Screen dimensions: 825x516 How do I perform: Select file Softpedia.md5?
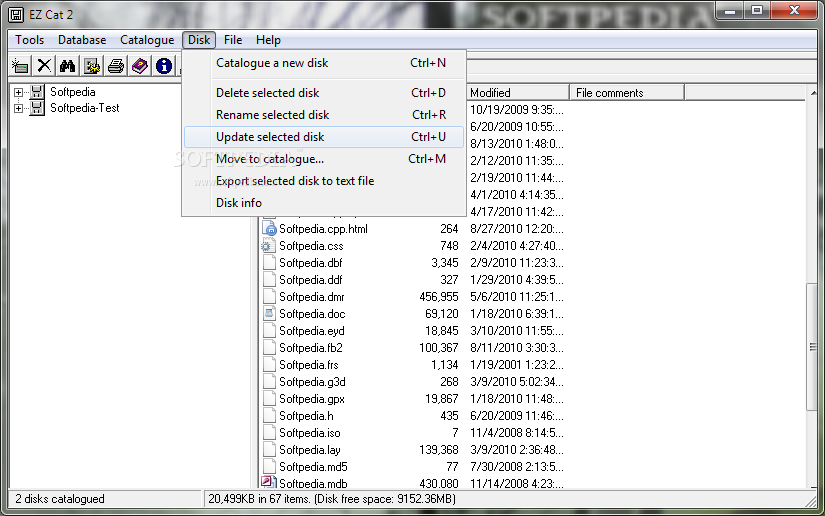313,467
